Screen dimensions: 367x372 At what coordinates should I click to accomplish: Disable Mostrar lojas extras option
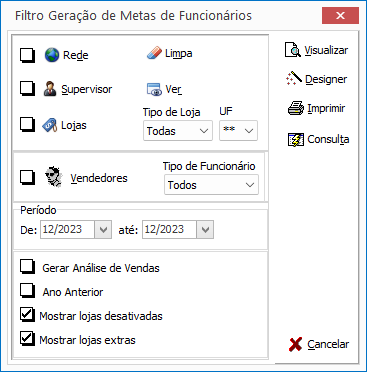point(27,339)
